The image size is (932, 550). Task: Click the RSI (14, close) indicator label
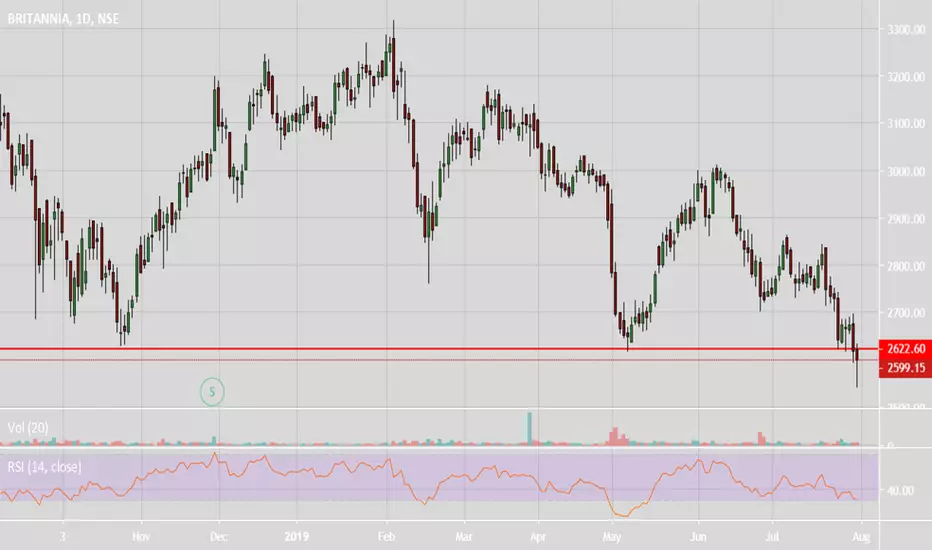[45, 467]
